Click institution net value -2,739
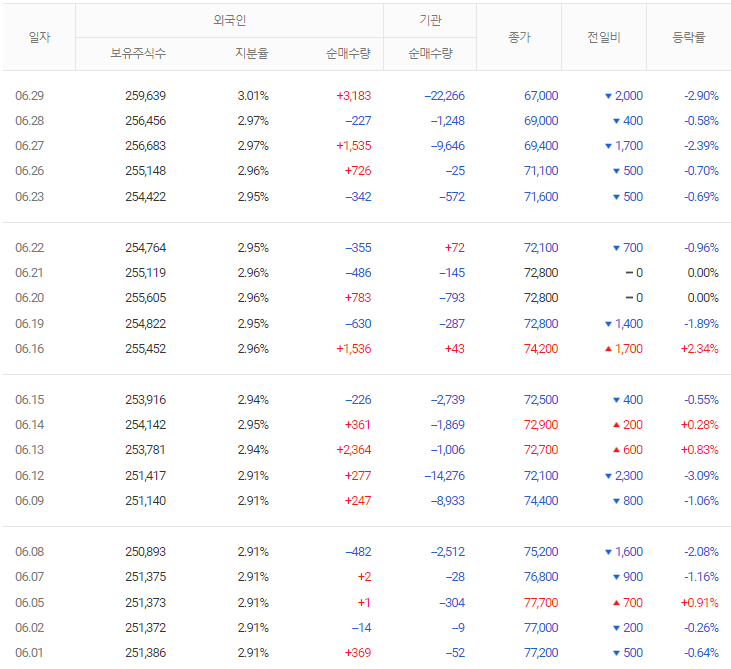This screenshot has height=669, width=731. click(x=448, y=400)
